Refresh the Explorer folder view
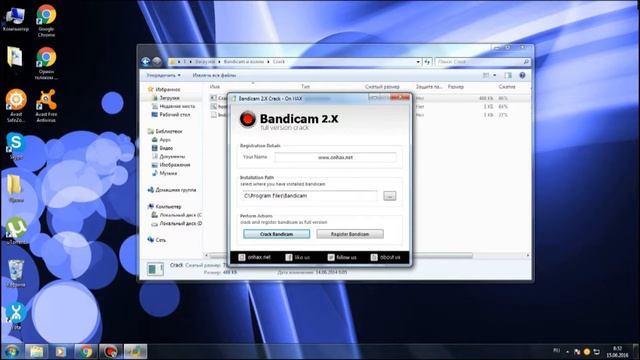This screenshot has width=640, height=360. (x=427, y=62)
